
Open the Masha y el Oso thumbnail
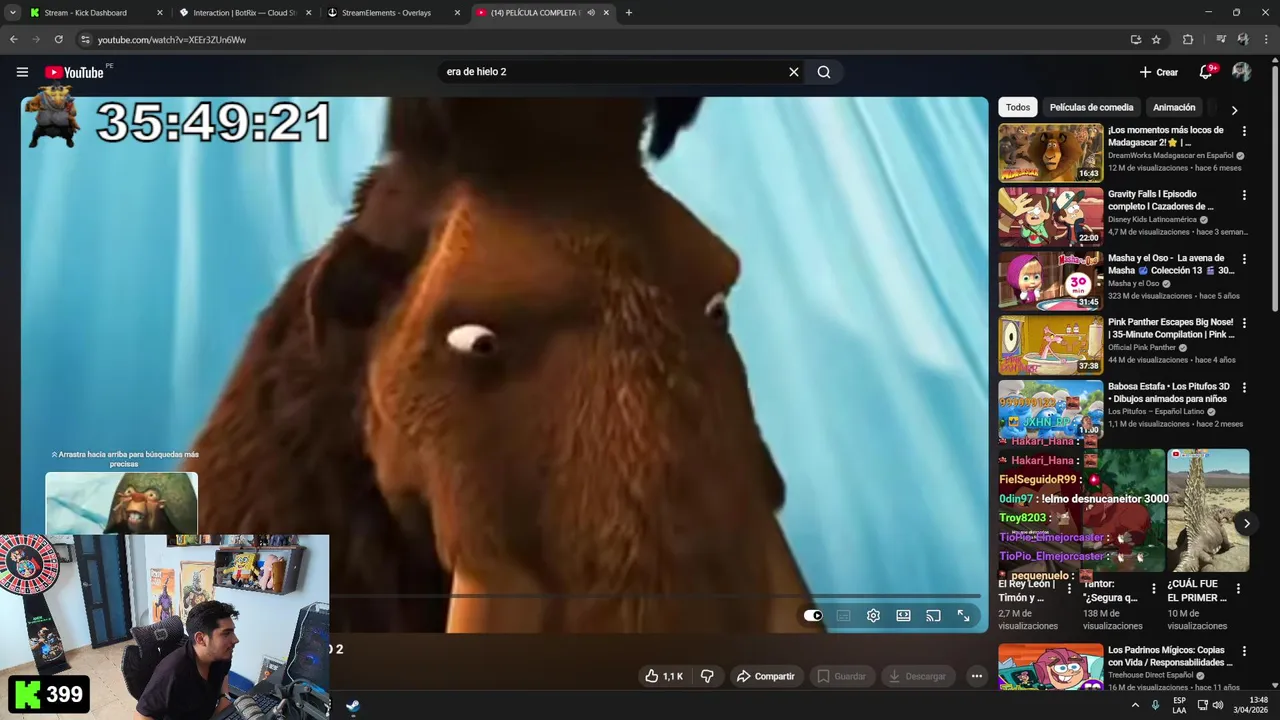[1050, 280]
